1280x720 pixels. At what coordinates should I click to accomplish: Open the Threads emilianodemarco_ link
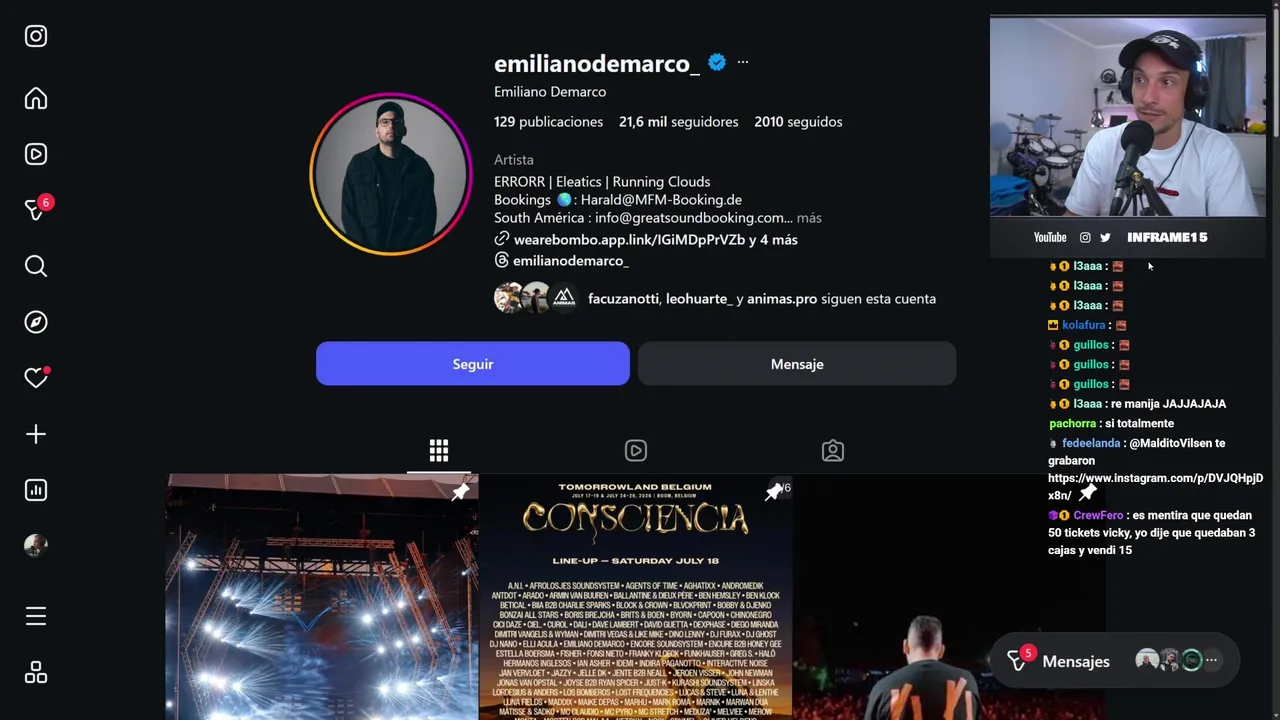click(x=562, y=261)
